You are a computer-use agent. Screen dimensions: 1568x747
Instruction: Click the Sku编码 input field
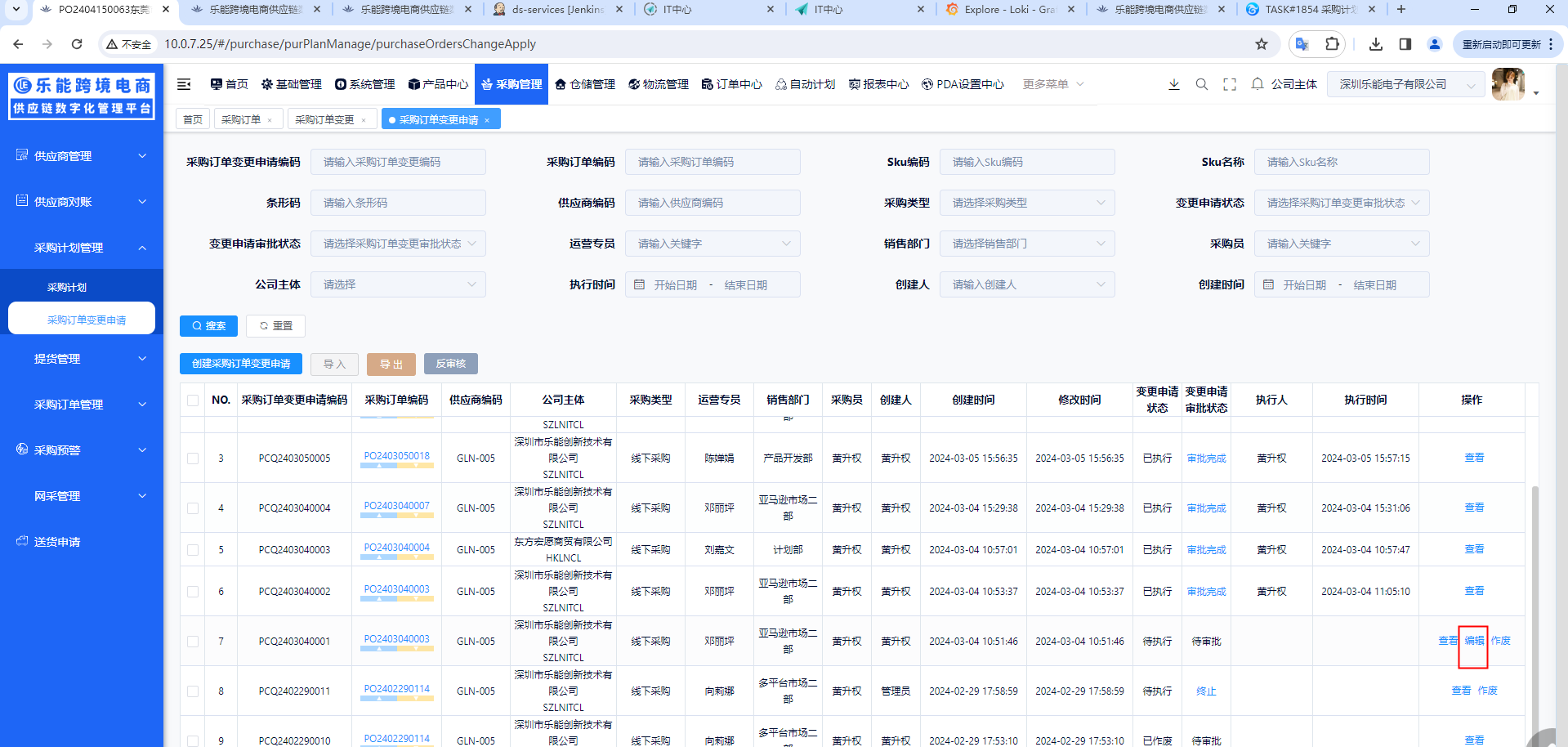point(1026,161)
